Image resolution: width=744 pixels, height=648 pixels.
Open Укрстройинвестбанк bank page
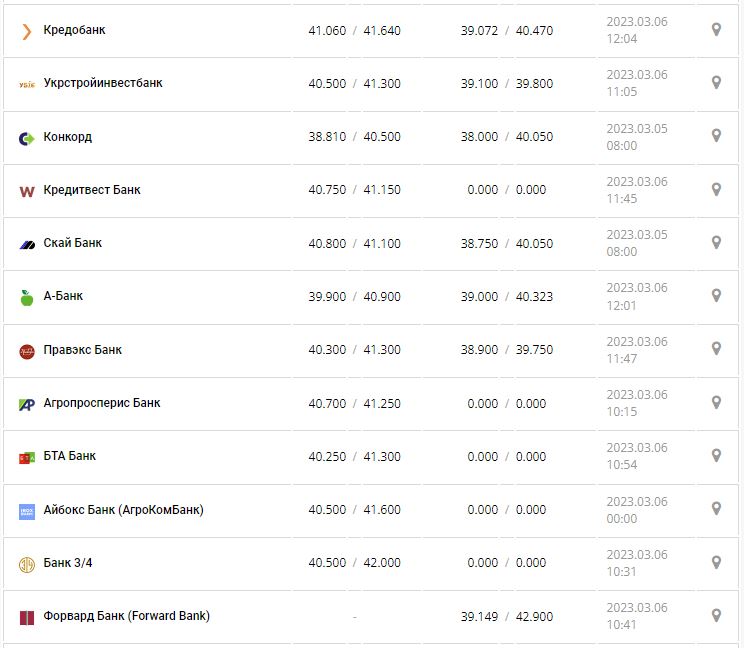pos(103,83)
